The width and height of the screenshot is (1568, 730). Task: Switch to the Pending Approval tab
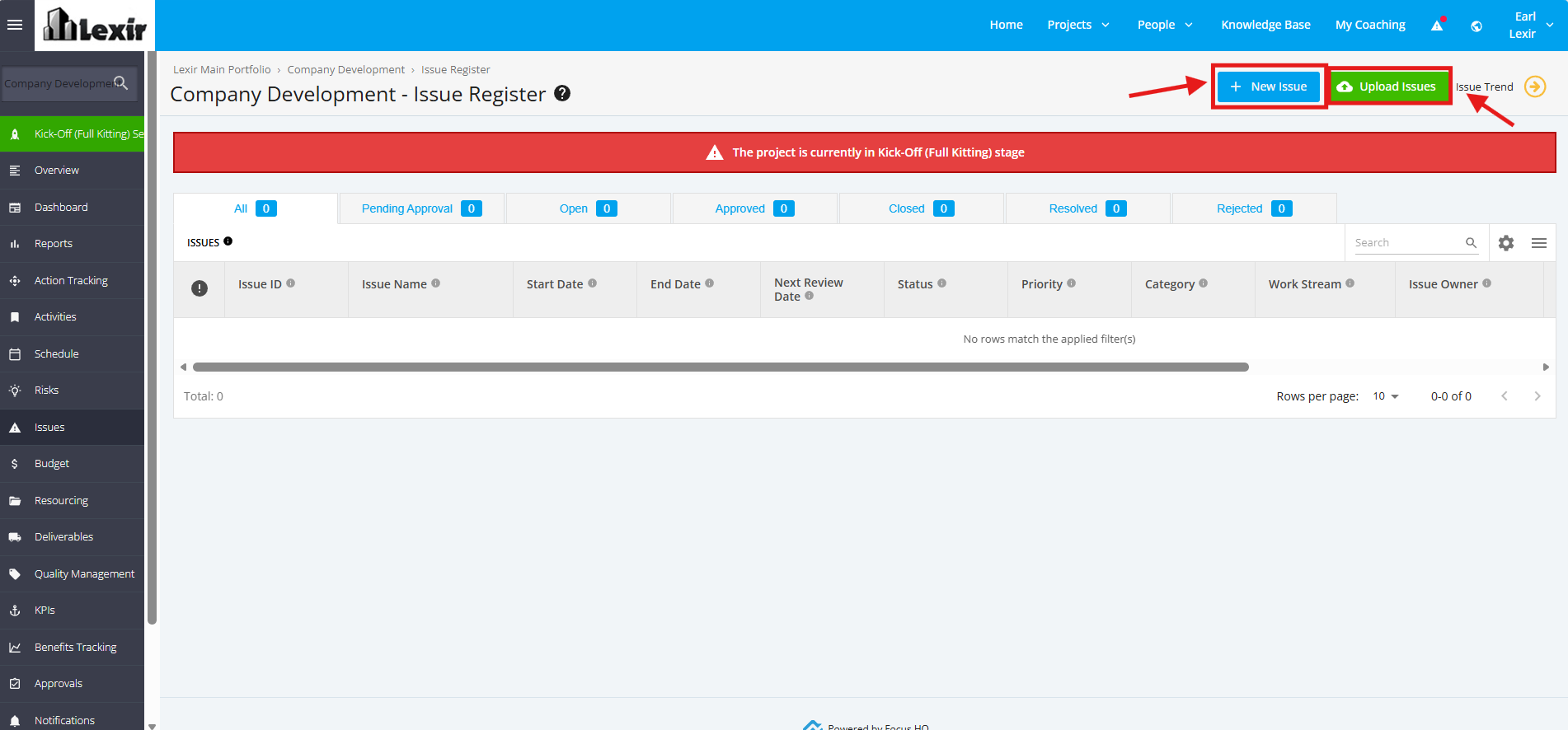[x=422, y=208]
